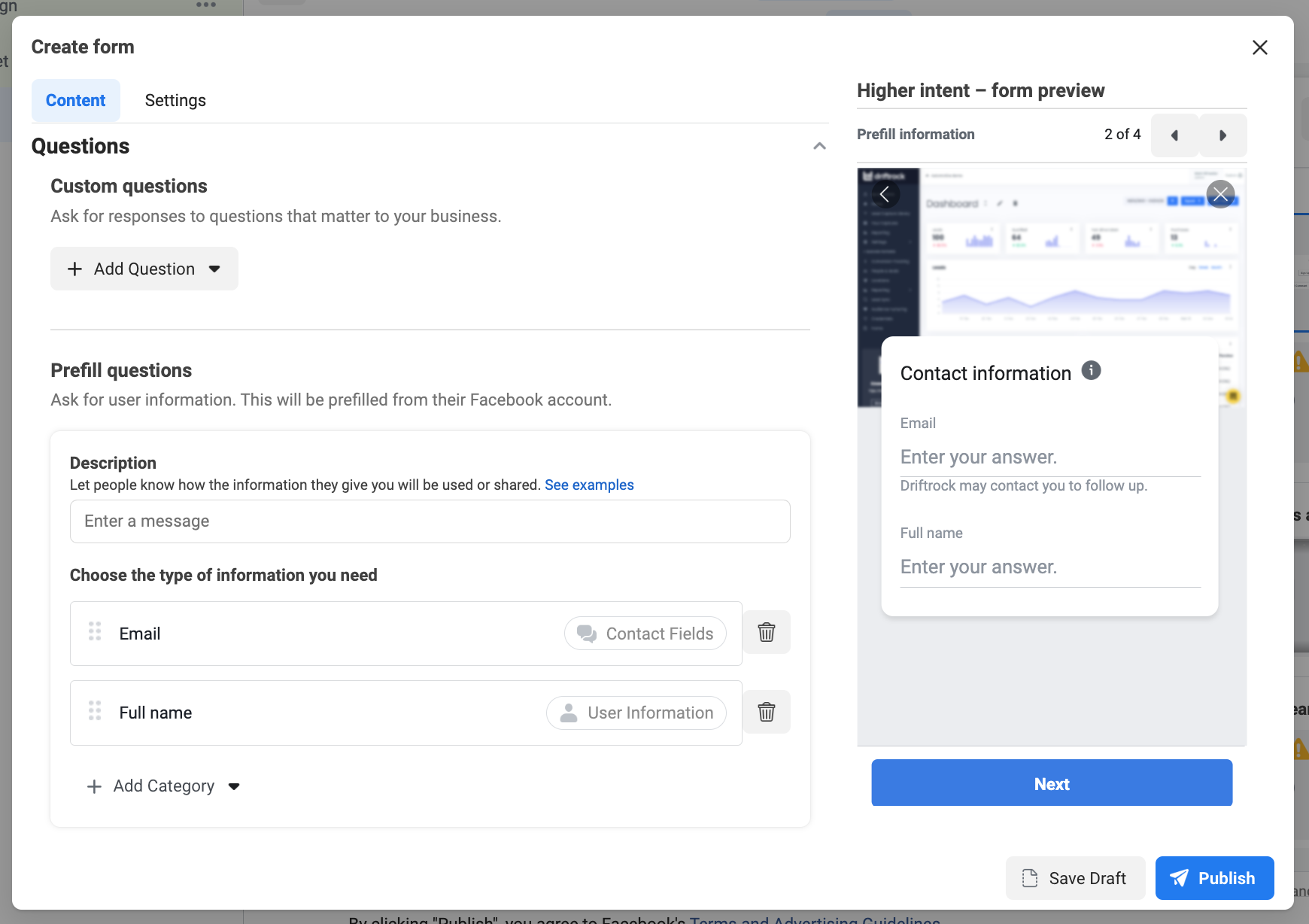Viewport: 1309px width, 924px height.
Task: Dismiss the form preview overlay
Action: click(1220, 194)
